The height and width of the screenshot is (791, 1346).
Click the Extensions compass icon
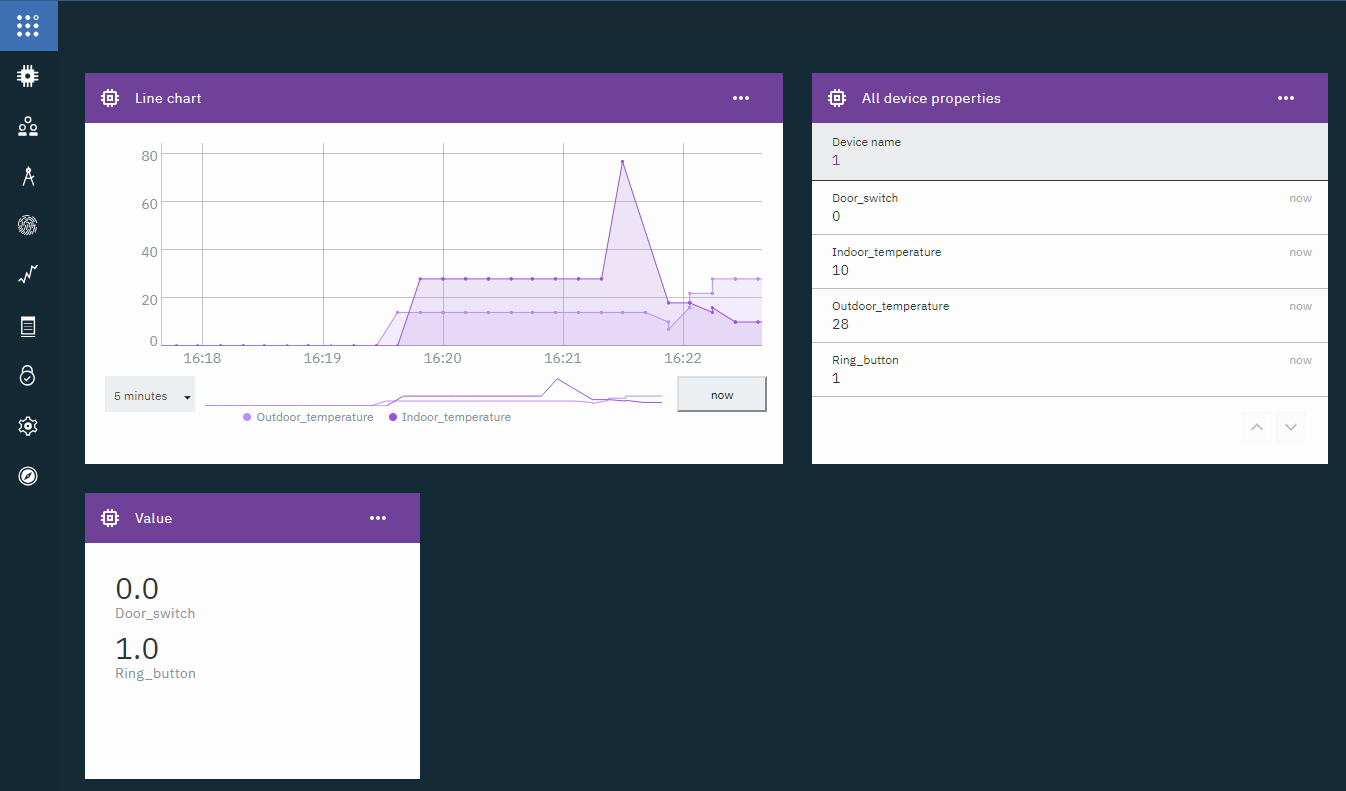pos(28,475)
